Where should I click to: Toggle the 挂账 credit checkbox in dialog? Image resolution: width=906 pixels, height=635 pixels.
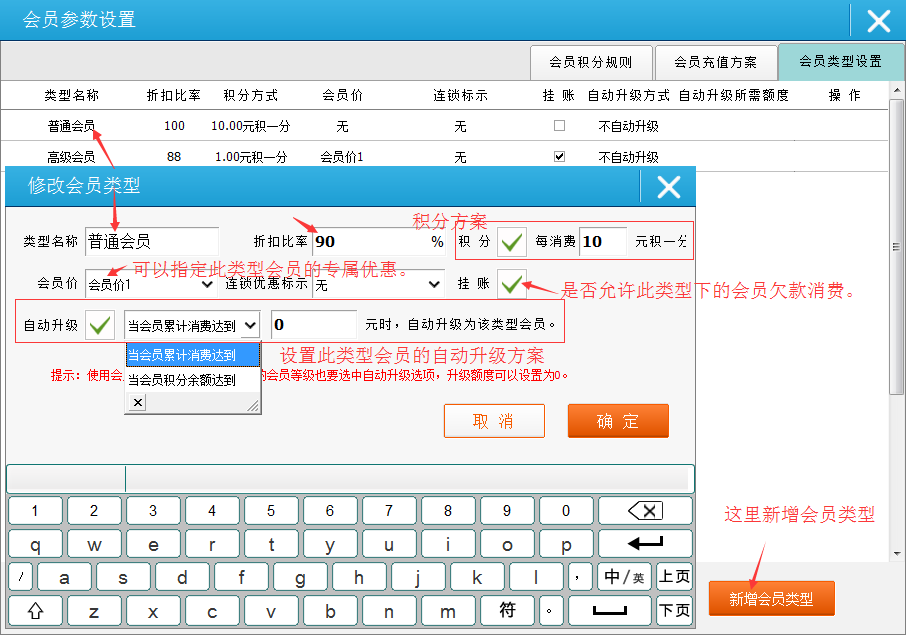(x=512, y=284)
